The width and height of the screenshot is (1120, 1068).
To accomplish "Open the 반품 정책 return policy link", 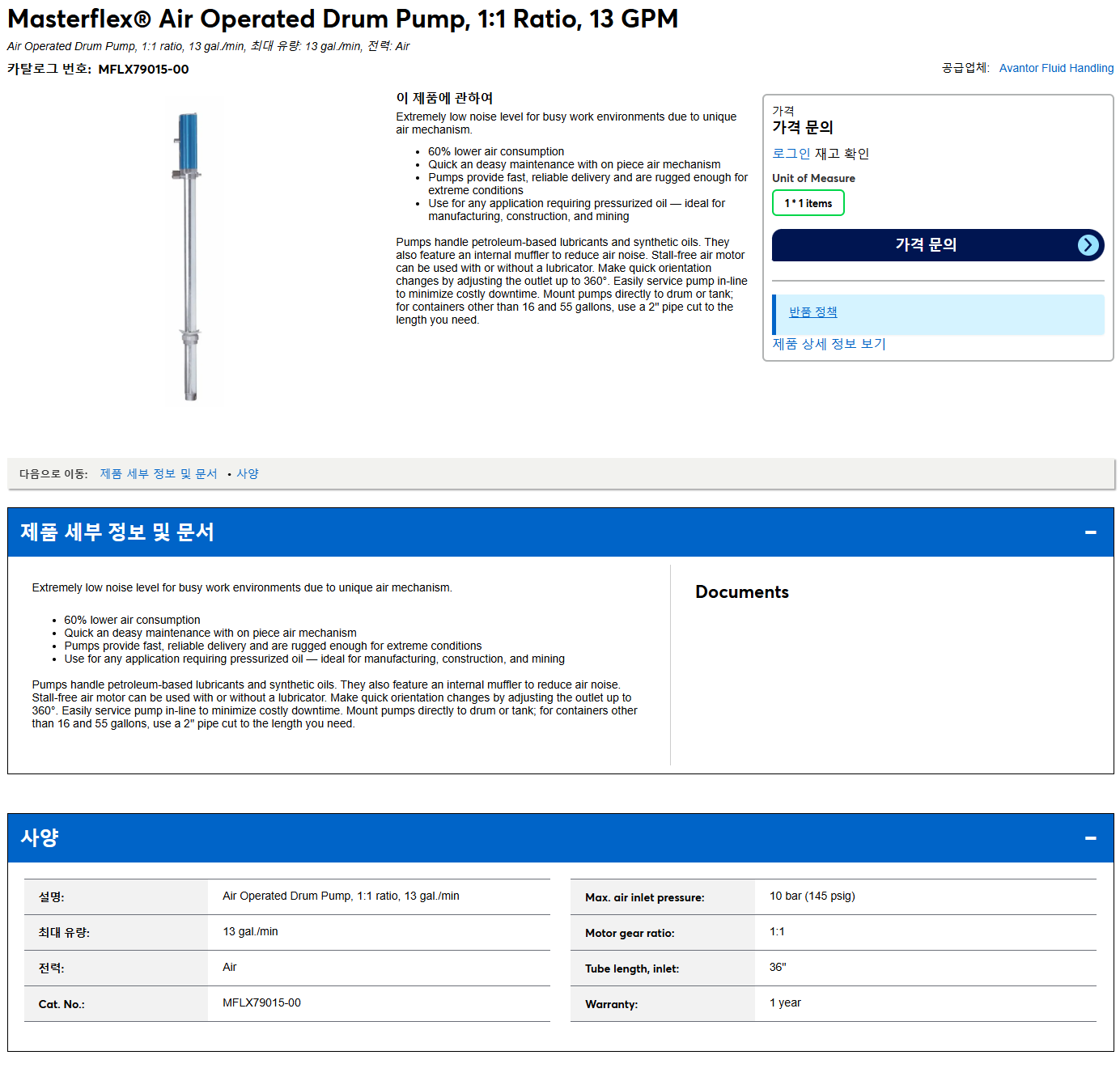I will click(812, 312).
